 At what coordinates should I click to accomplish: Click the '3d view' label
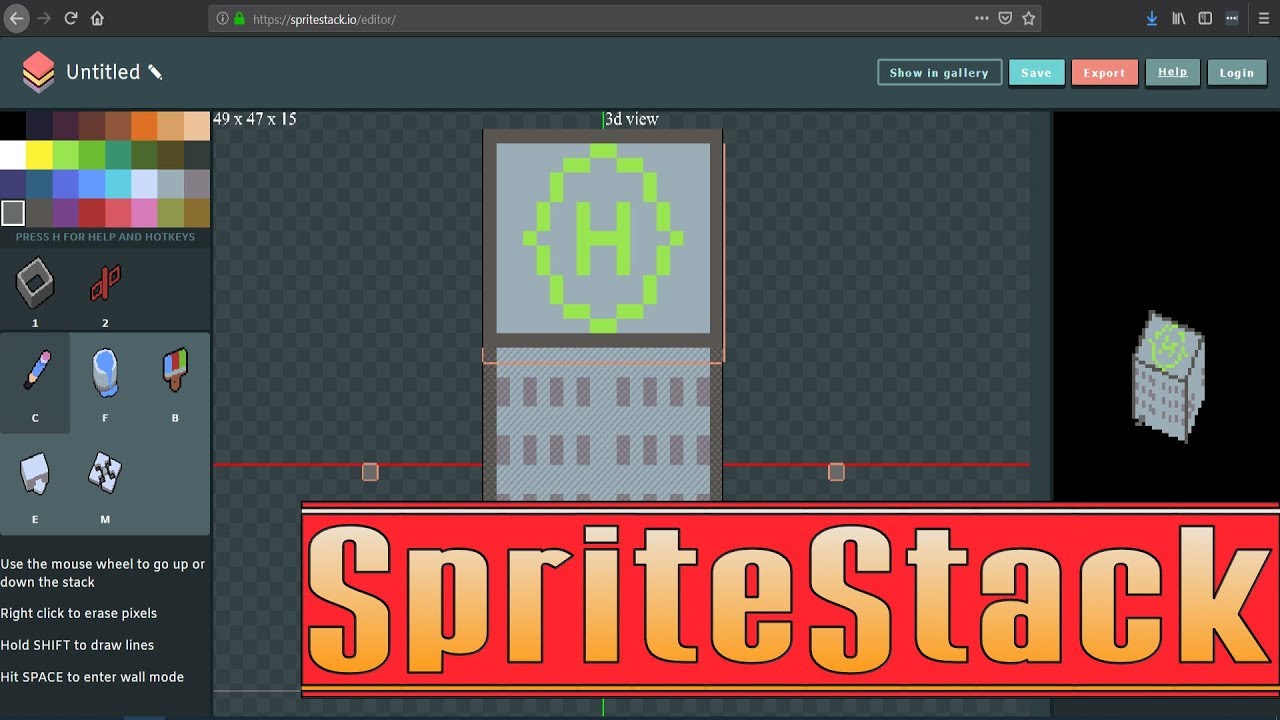[x=632, y=119]
